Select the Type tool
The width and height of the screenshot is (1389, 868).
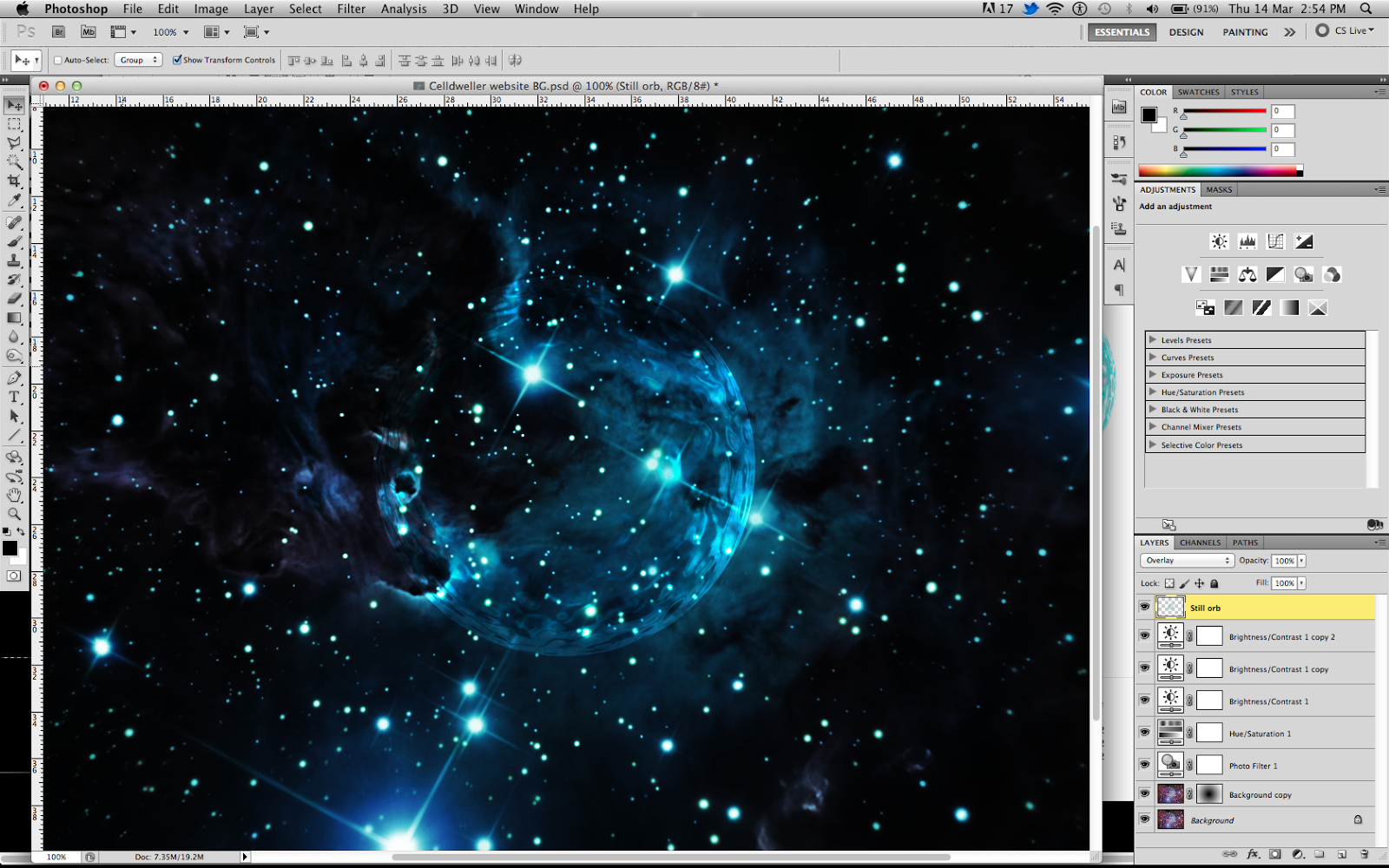15,397
